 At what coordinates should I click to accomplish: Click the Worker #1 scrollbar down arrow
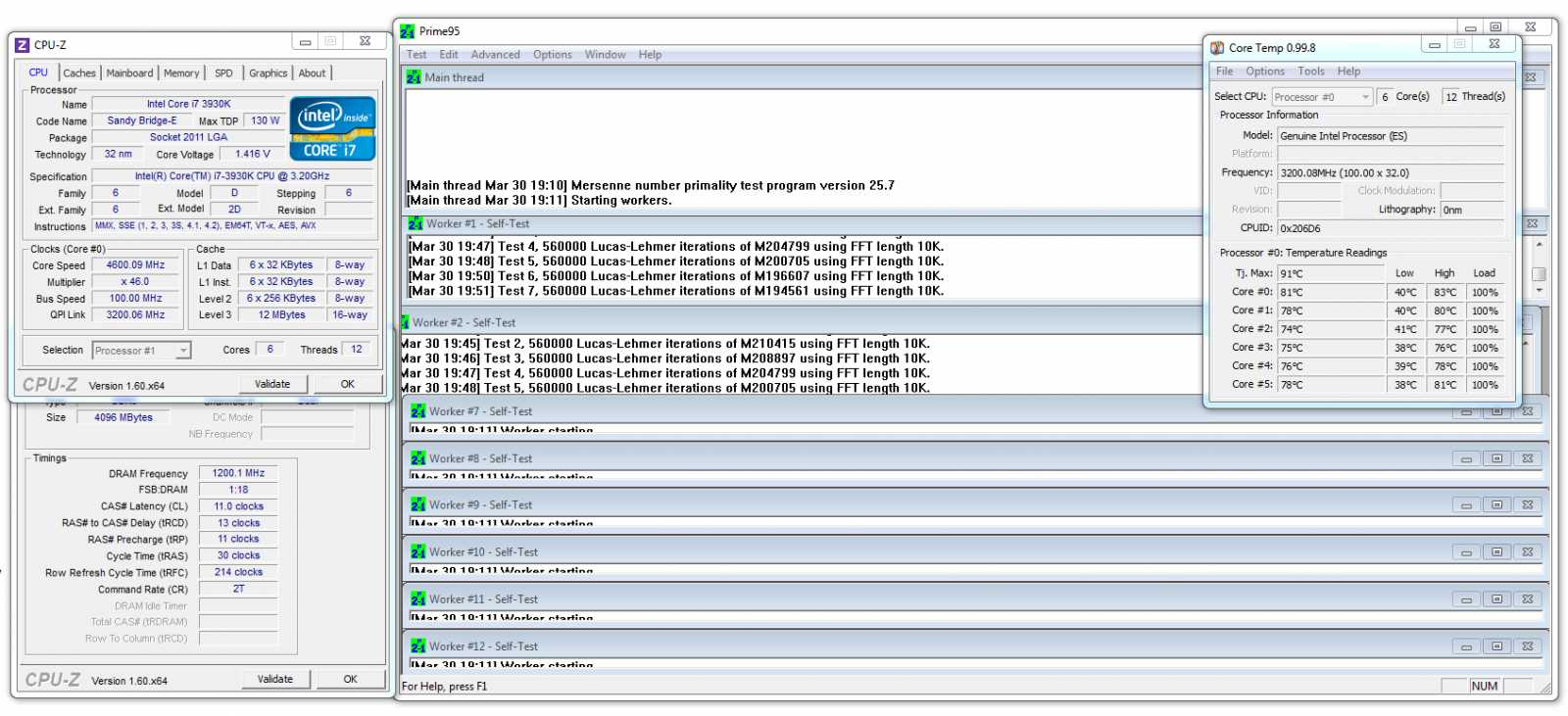[1539, 291]
